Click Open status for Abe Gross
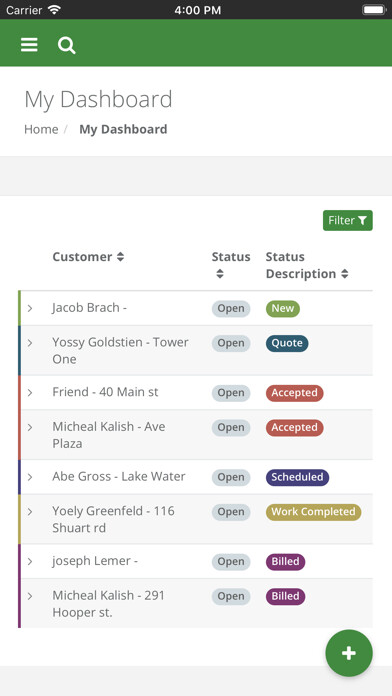 pyautogui.click(x=231, y=477)
